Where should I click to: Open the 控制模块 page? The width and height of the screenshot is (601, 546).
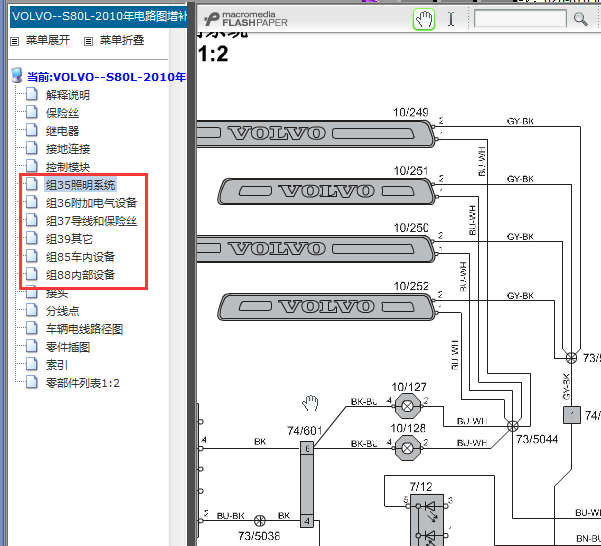68,167
